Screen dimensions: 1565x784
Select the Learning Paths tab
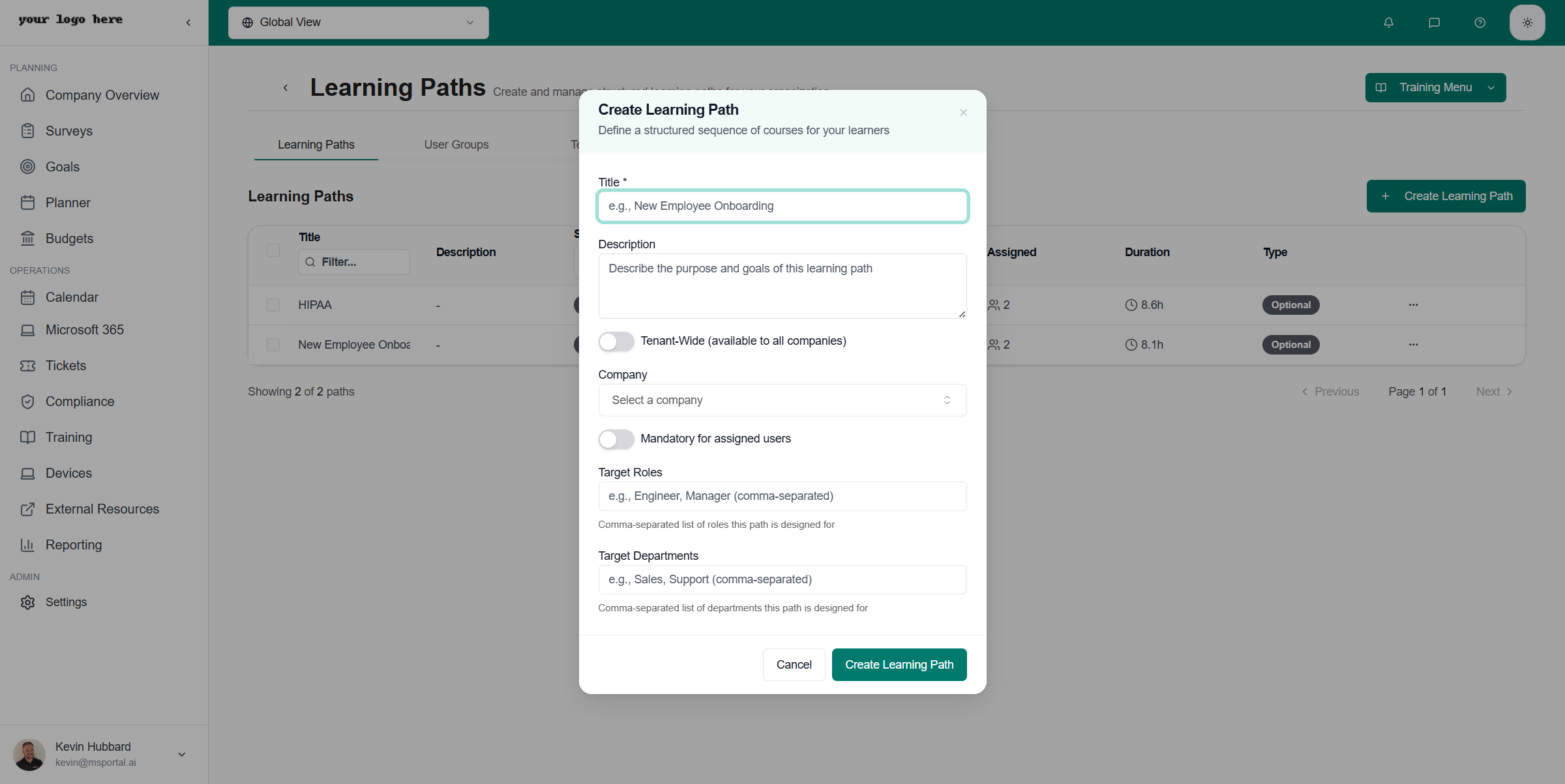point(315,144)
